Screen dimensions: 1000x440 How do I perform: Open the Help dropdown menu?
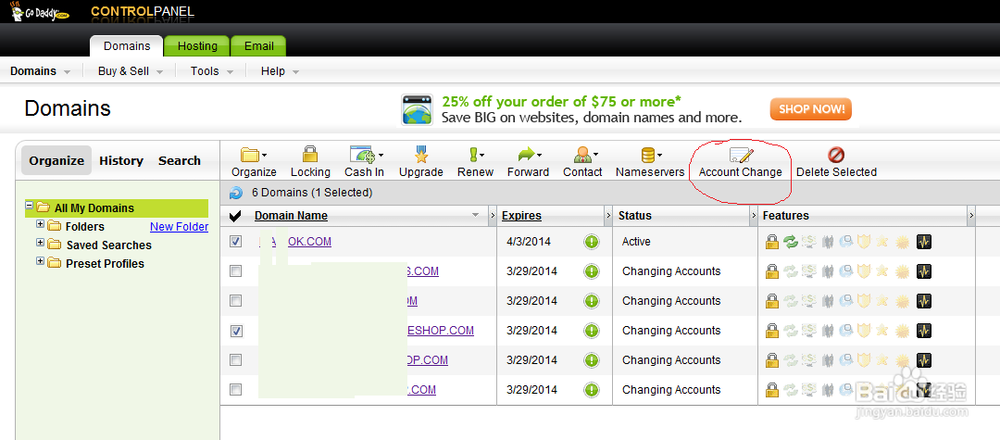[x=280, y=71]
